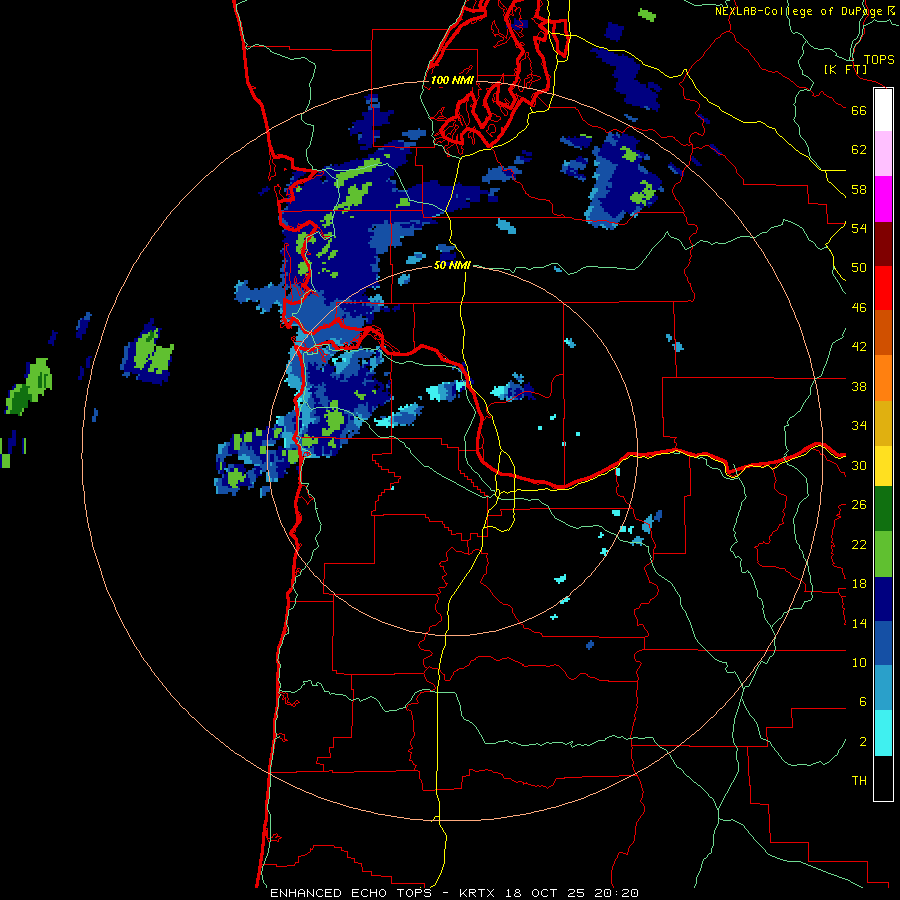Screen dimensions: 900x900
Task: Click the bright orange legend swatch
Action: click(x=883, y=378)
